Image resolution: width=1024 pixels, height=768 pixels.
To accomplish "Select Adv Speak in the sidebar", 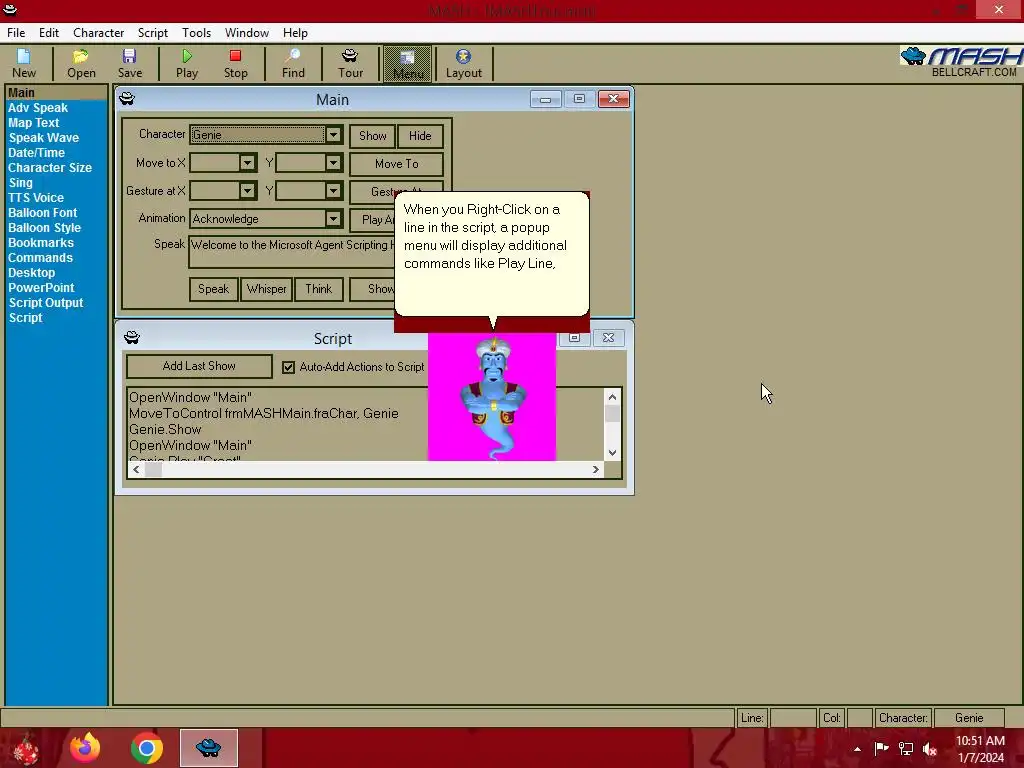I will tap(38, 108).
